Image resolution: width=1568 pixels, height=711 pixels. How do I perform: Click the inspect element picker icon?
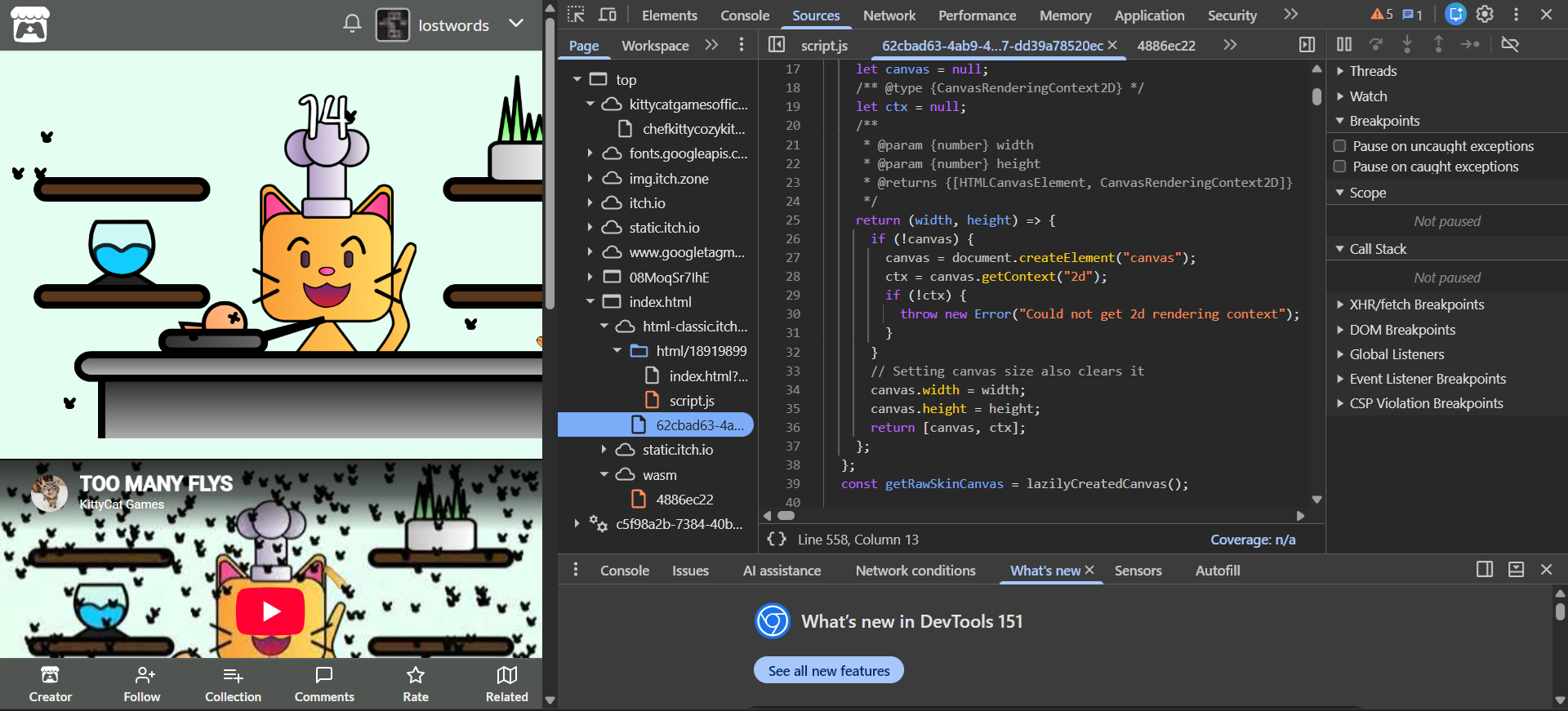[577, 15]
